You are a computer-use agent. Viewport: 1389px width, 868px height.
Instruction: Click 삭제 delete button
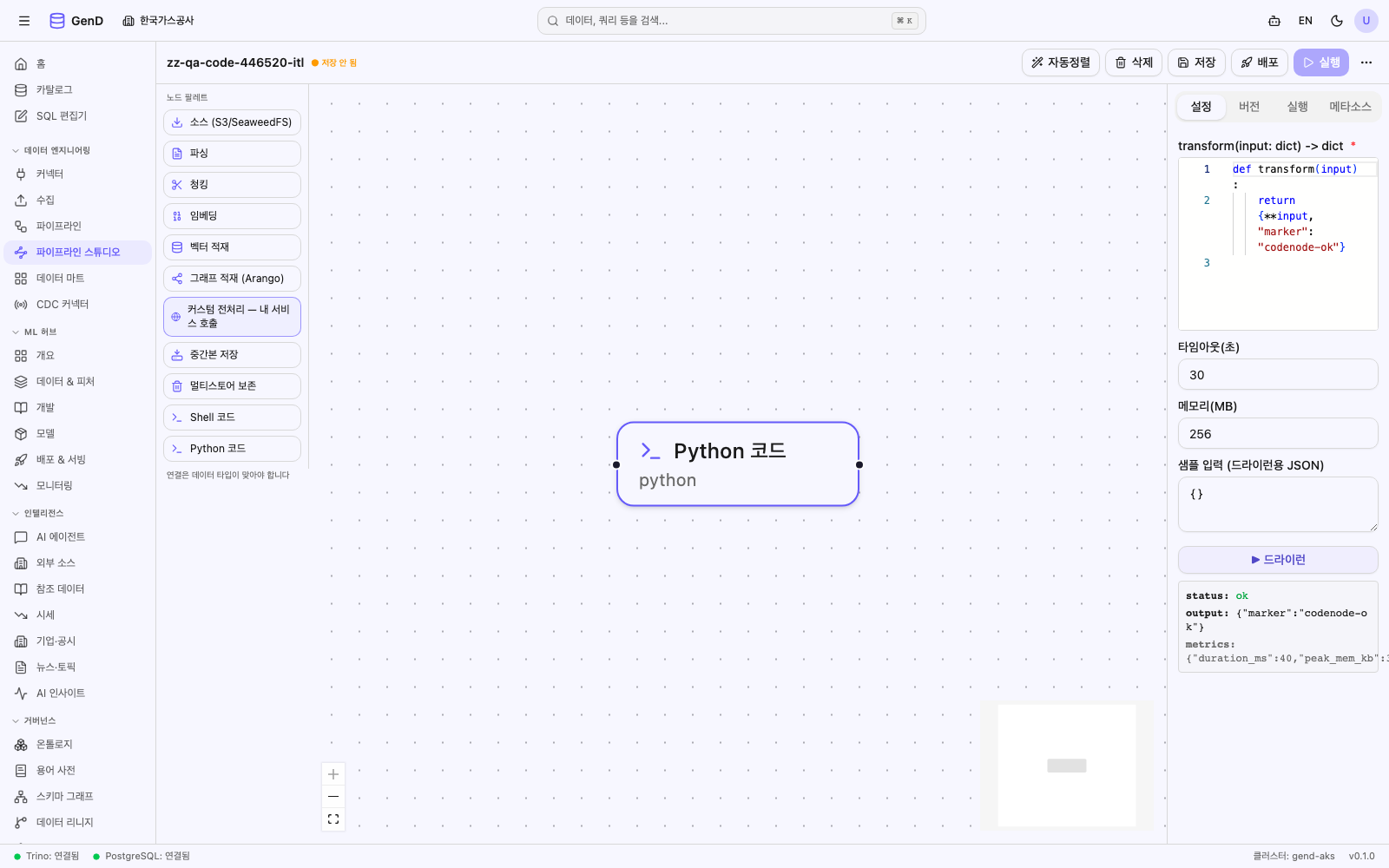pos(1134,62)
